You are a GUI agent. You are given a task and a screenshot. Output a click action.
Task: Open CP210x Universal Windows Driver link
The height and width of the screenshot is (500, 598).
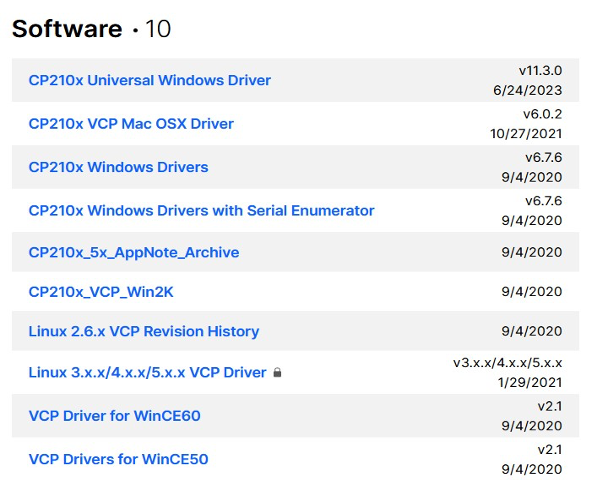150,80
